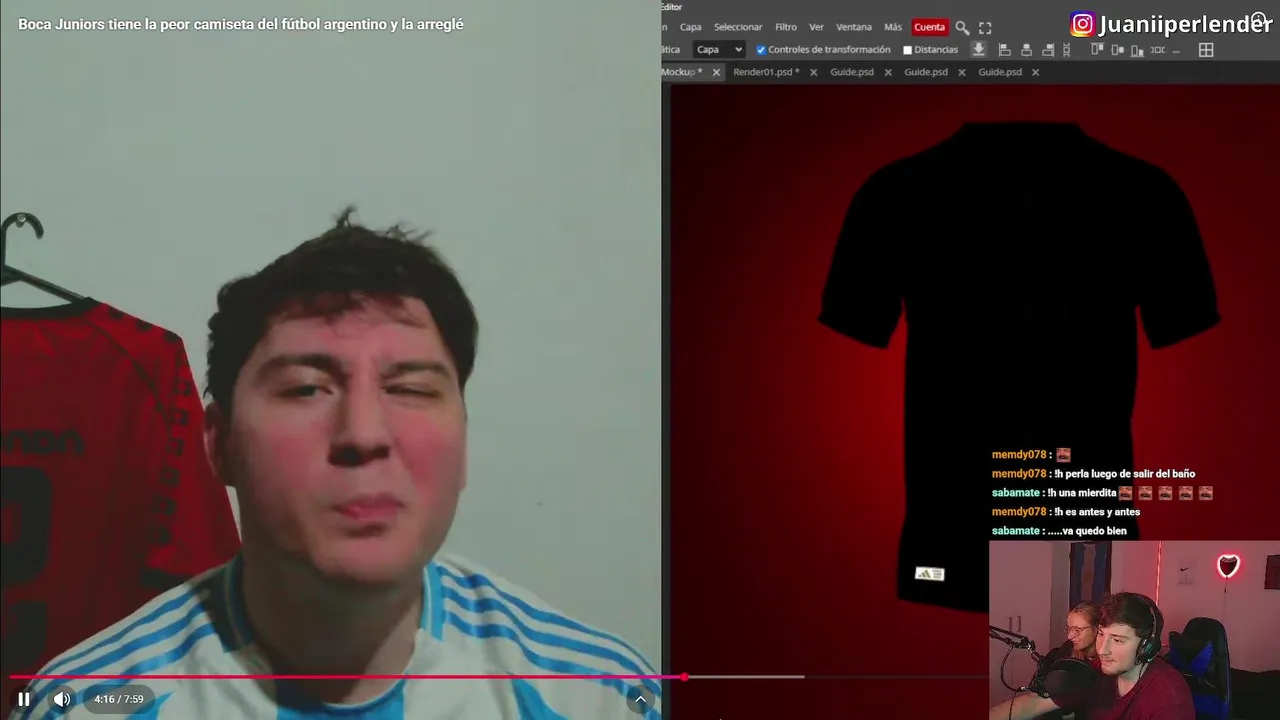Image resolution: width=1280 pixels, height=720 pixels.
Task: Toggle Controles de transformación checkbox
Action: (x=761, y=50)
